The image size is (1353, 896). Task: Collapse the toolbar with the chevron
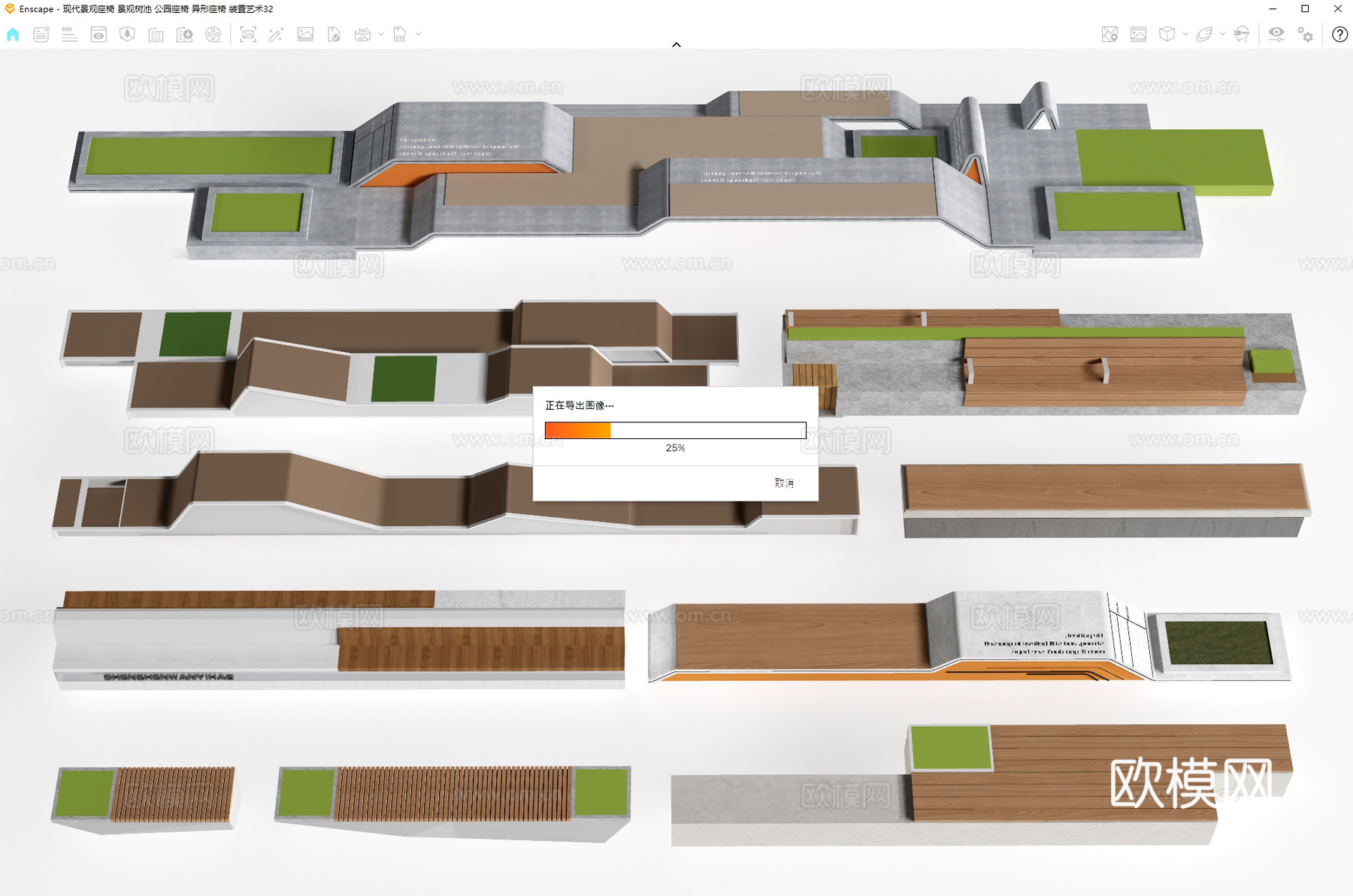point(676,44)
